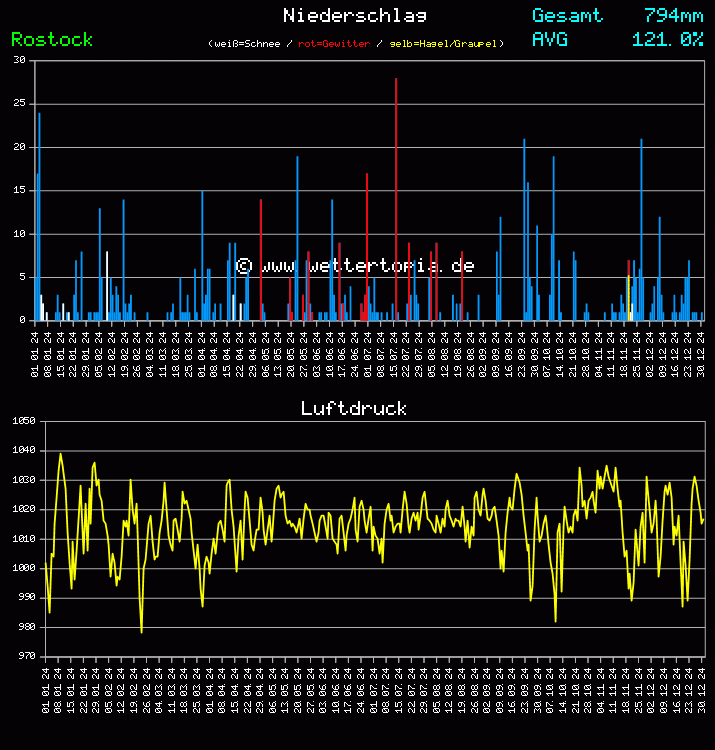Click the red rot=Gewitter legend entry
This screenshot has height=750, width=715.
(334, 44)
